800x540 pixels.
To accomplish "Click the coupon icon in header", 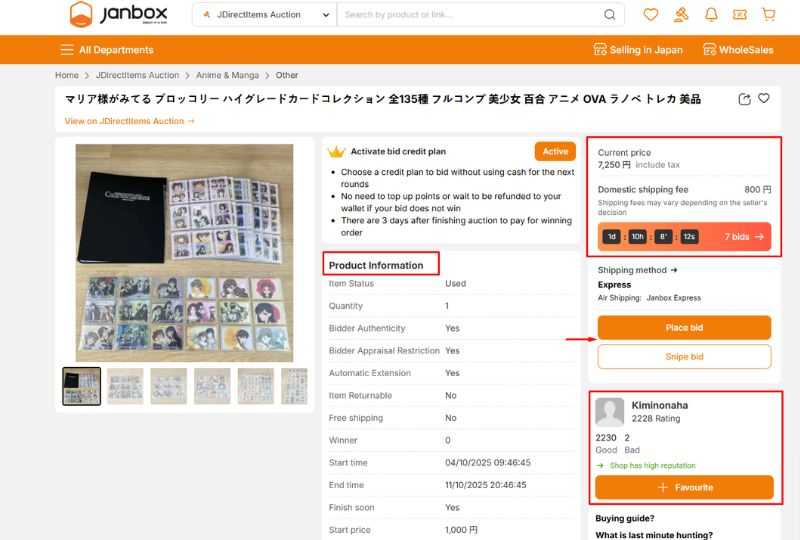I will (x=740, y=15).
